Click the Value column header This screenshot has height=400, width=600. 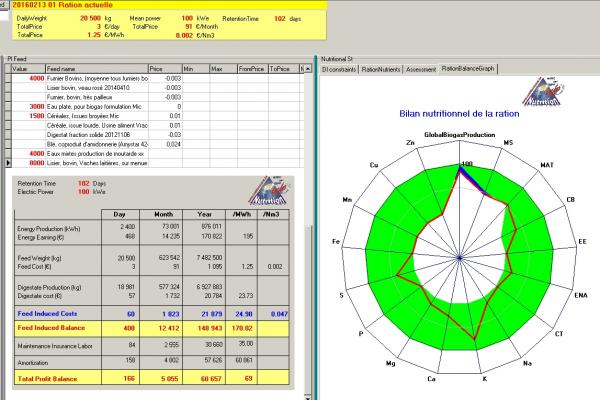[28, 69]
